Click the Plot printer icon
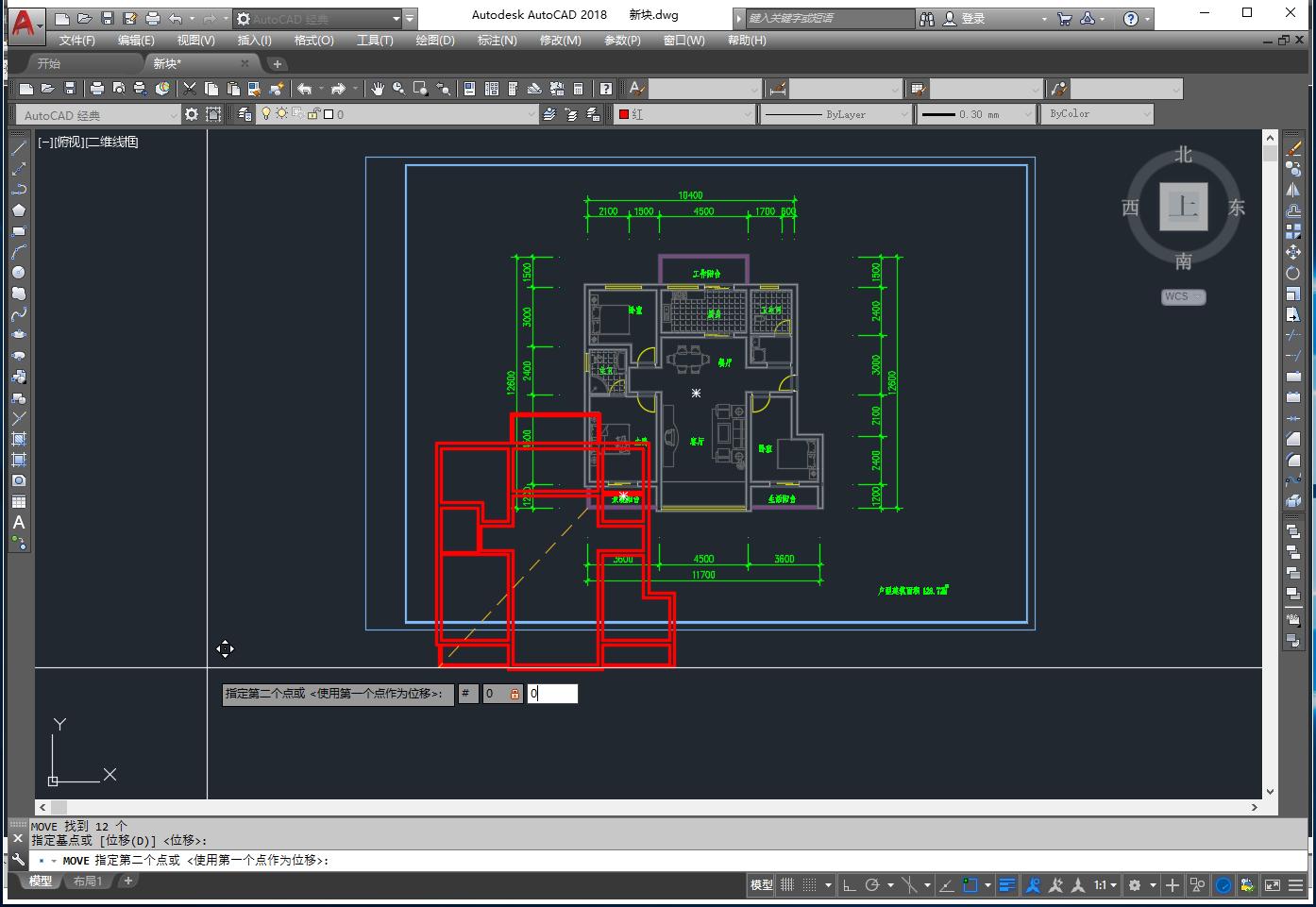Screen dimensions: 1316x907 [97, 89]
